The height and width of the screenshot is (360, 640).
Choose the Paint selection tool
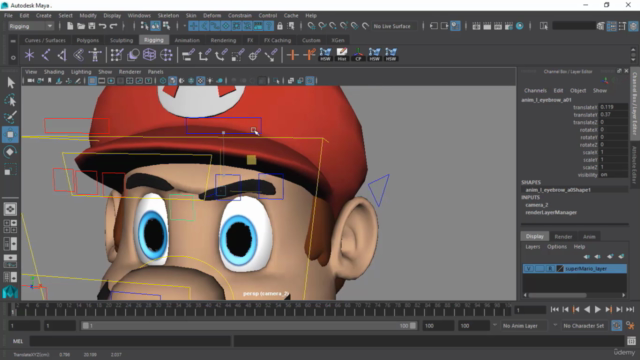pyautogui.click(x=11, y=117)
